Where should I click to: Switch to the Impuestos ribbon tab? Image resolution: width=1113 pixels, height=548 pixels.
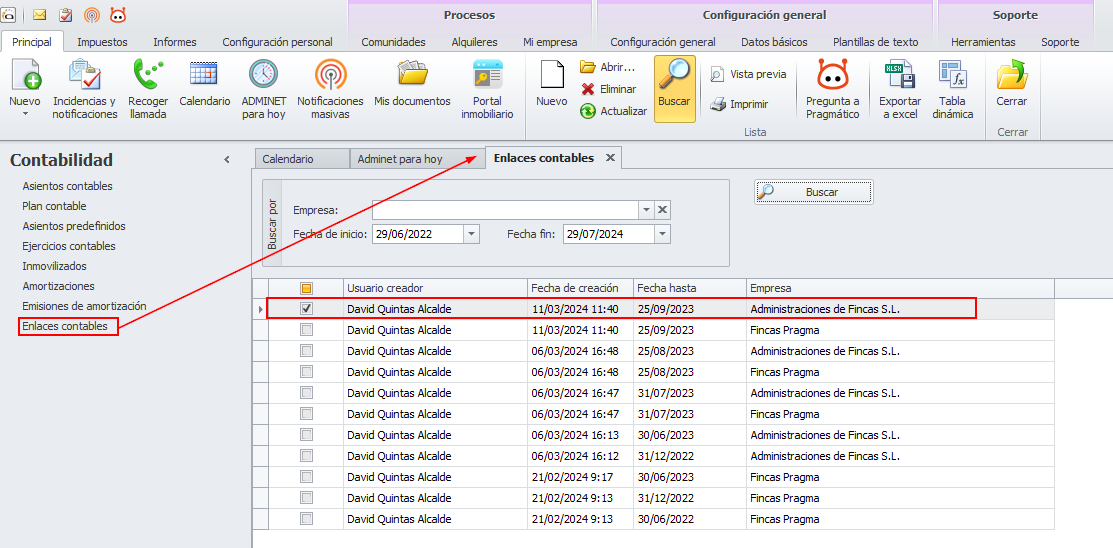coord(102,42)
